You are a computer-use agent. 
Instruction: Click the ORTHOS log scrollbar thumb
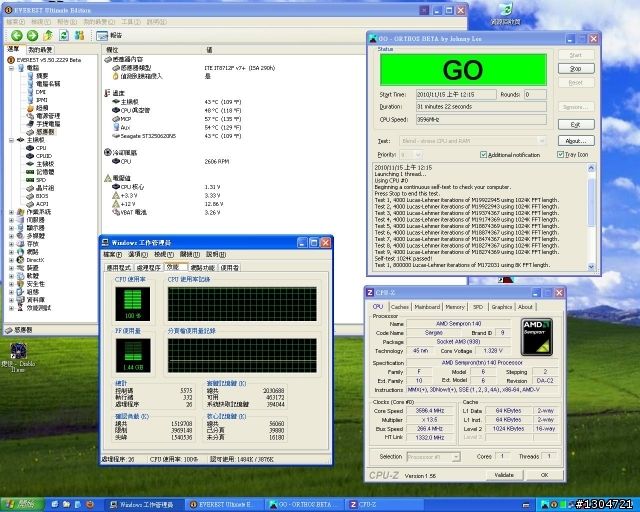click(591, 202)
